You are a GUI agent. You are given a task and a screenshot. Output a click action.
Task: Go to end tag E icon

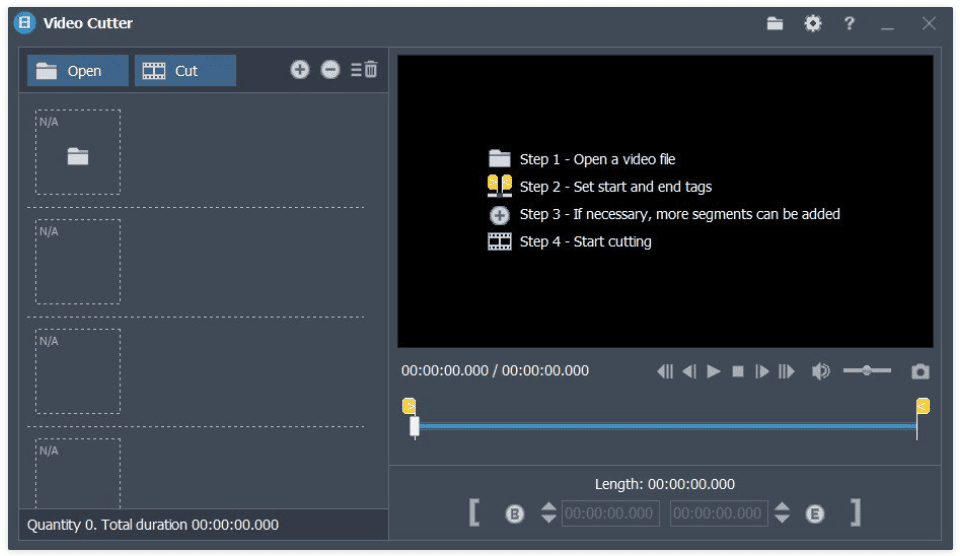click(x=814, y=514)
